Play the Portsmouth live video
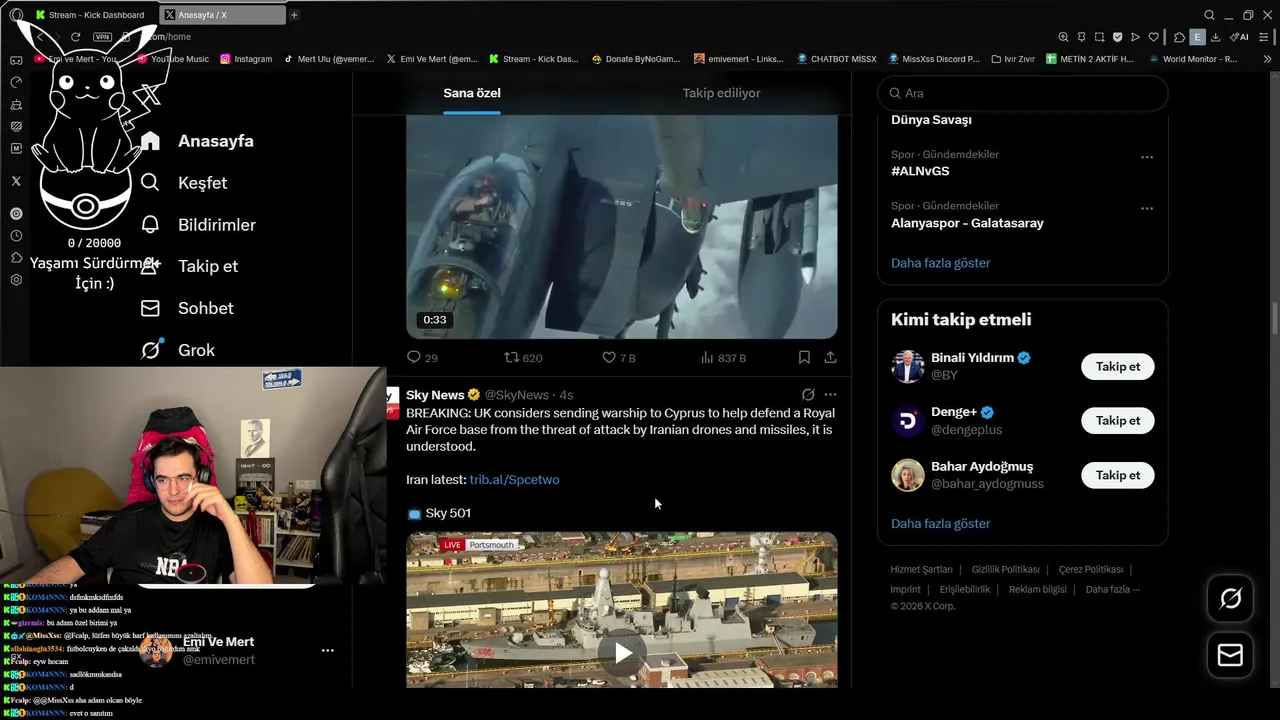This screenshot has height=720, width=1280. coord(622,654)
